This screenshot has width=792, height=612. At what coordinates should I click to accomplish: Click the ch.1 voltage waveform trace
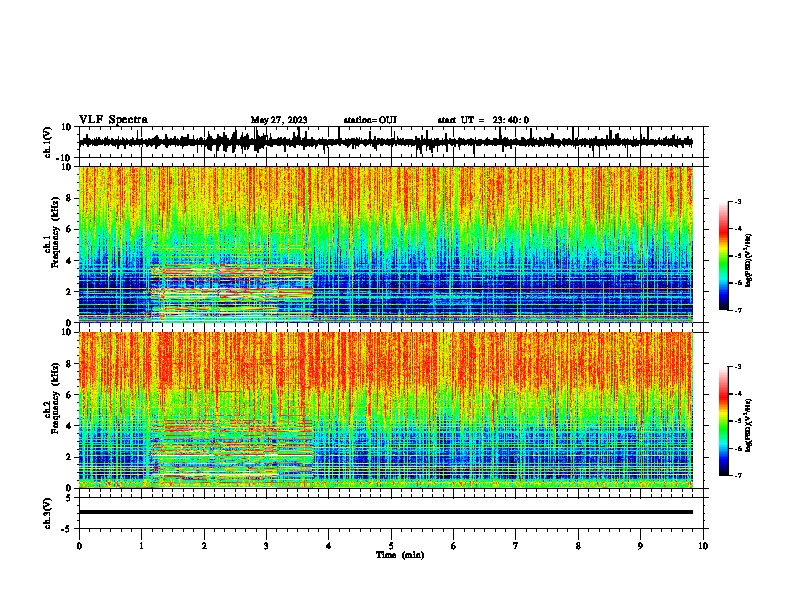click(x=386, y=142)
